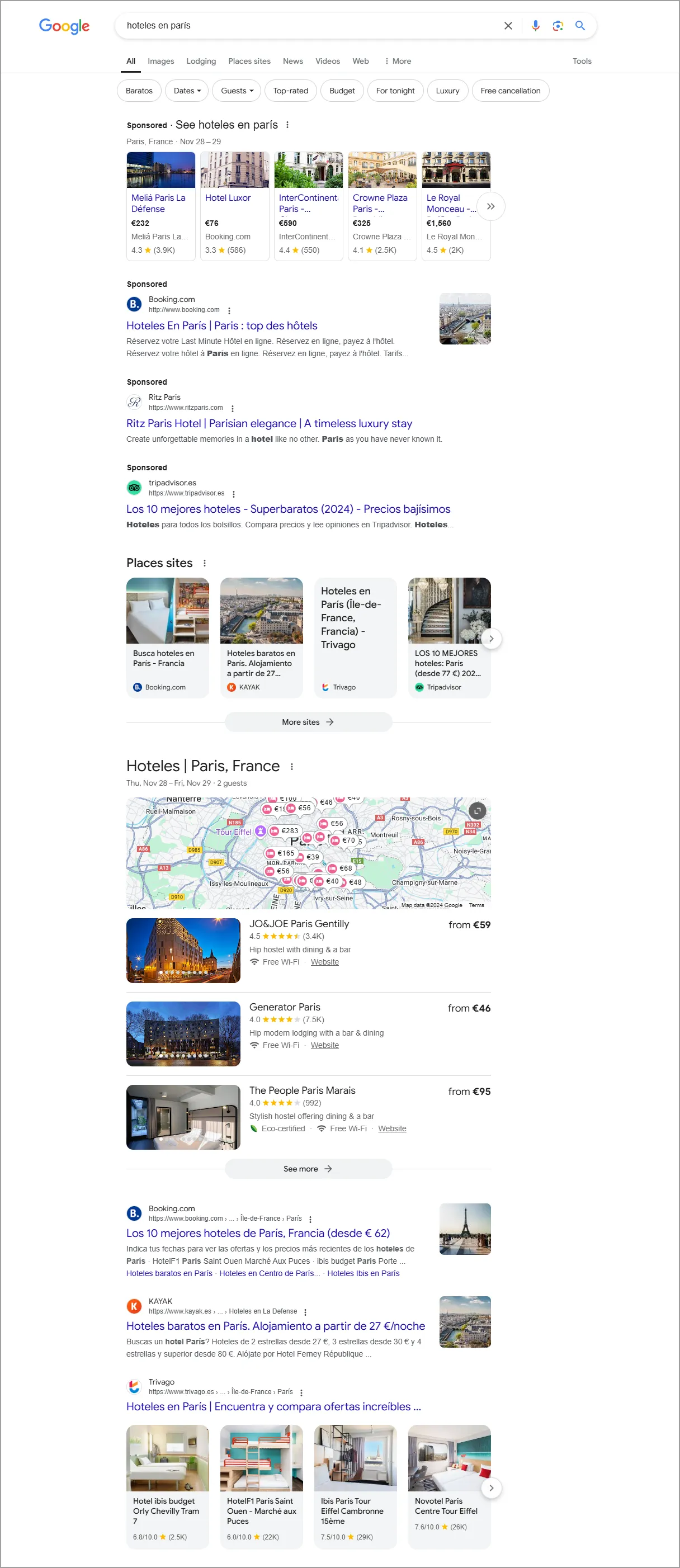680x1568 pixels.
Task: Open Generator Paris hotel photo
Action: point(183,1033)
